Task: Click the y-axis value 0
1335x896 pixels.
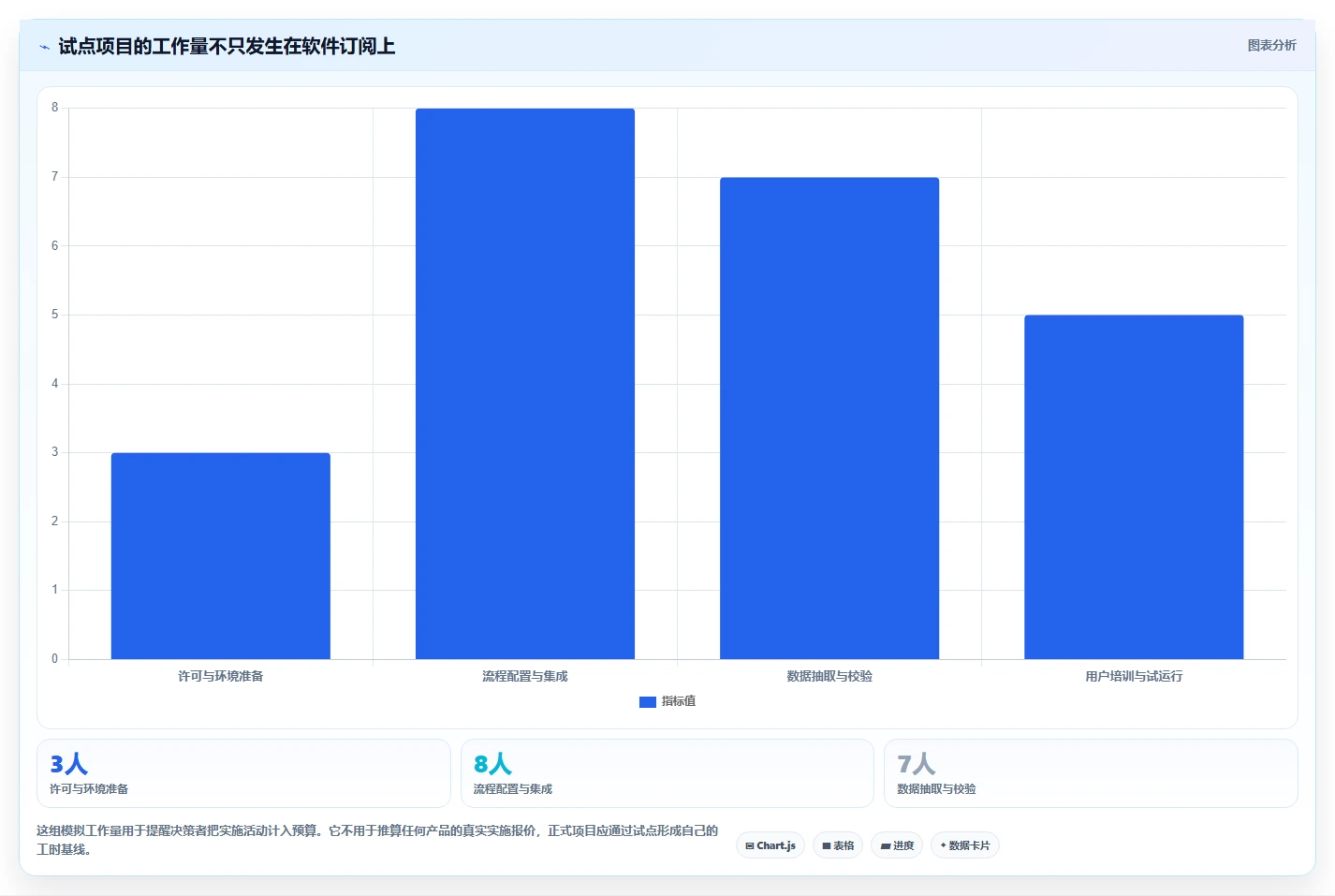Action: (x=54, y=659)
